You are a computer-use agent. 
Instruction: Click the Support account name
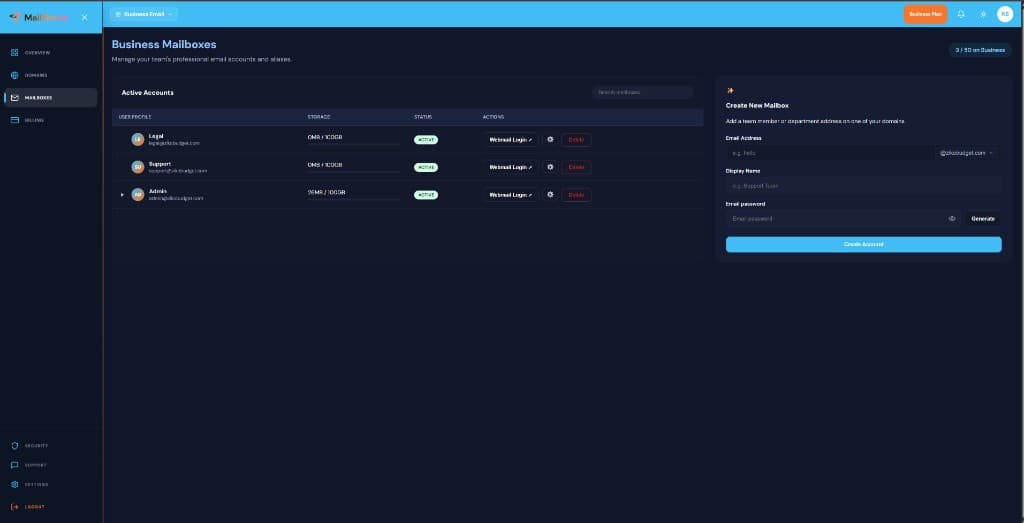click(160, 164)
